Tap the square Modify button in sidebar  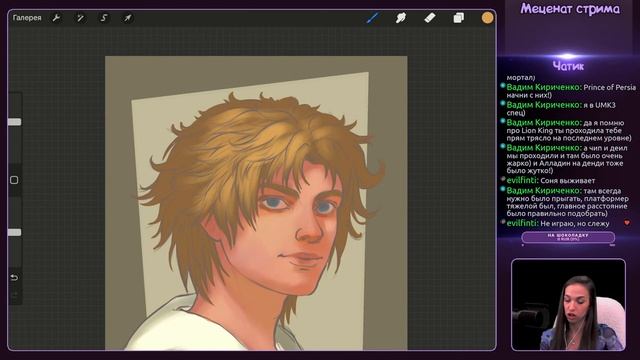point(14,180)
